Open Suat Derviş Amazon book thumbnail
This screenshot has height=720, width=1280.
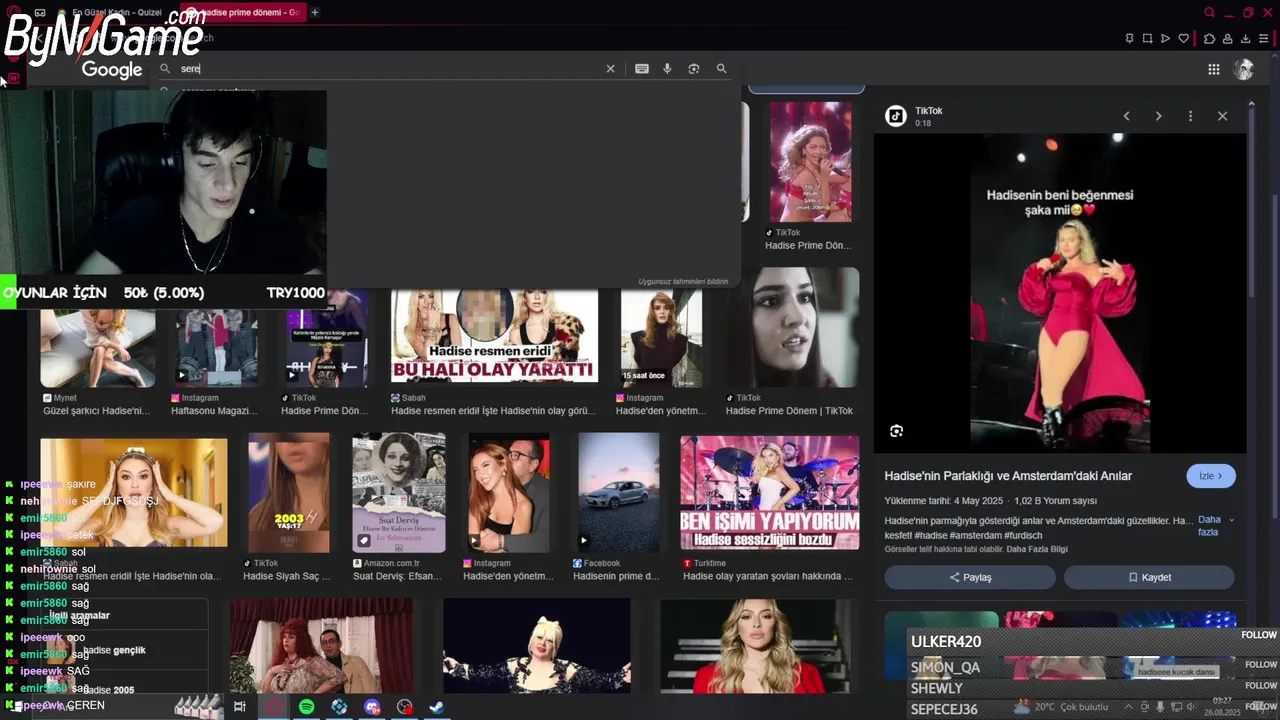point(399,492)
